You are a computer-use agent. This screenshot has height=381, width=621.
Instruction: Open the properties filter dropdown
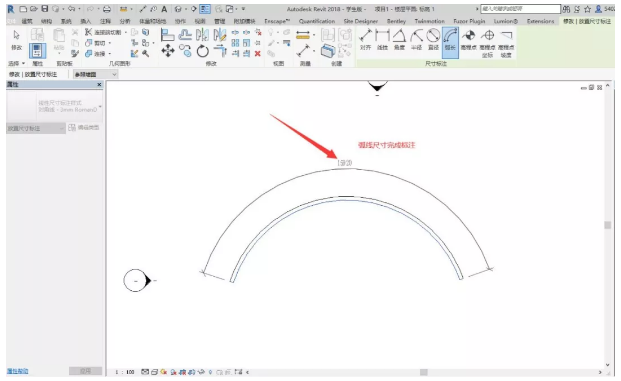[36, 128]
